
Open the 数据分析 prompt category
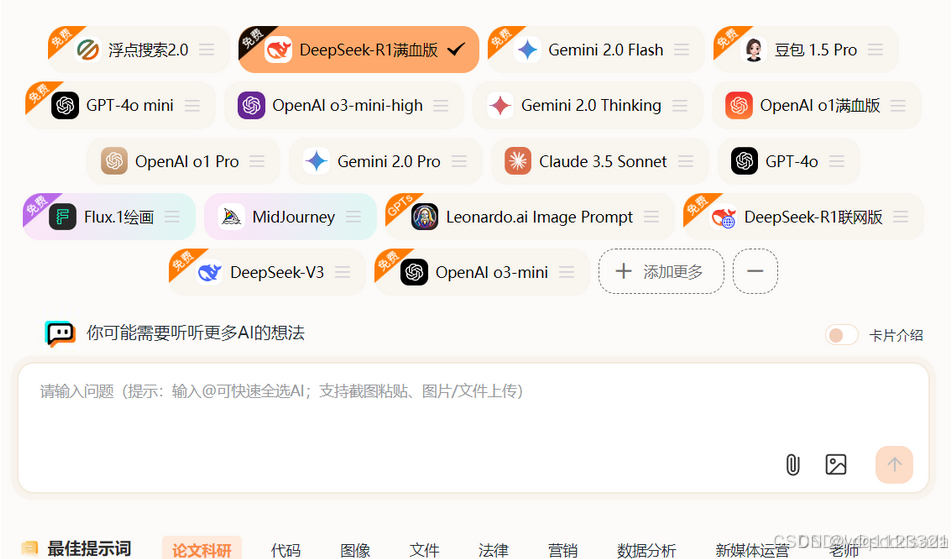tap(646, 550)
